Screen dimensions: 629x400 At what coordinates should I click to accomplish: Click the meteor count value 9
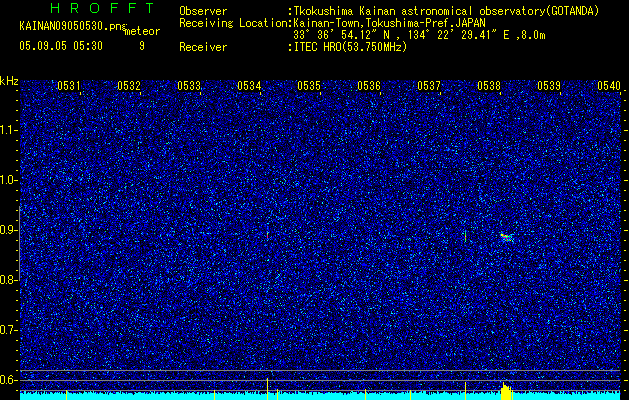click(x=142, y=46)
